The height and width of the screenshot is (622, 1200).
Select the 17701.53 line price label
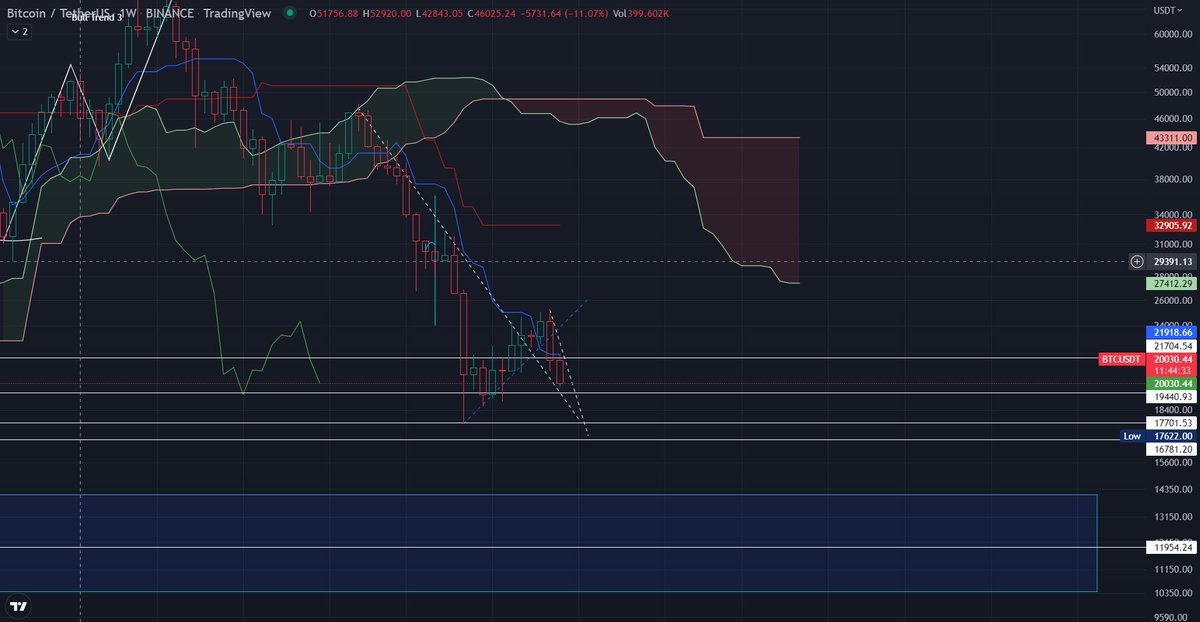click(1173, 423)
